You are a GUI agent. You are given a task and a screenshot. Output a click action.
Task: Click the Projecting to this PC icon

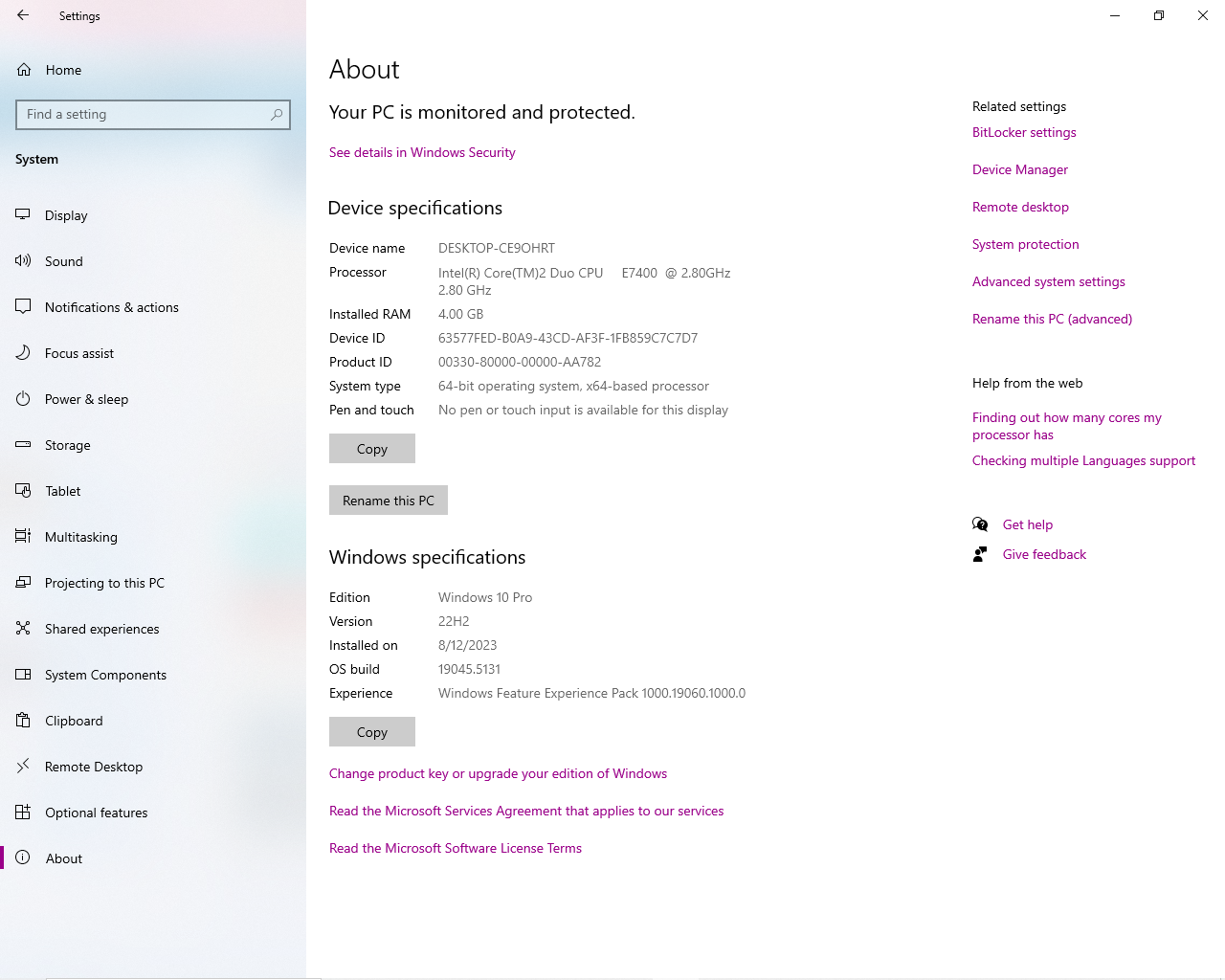[x=23, y=583]
